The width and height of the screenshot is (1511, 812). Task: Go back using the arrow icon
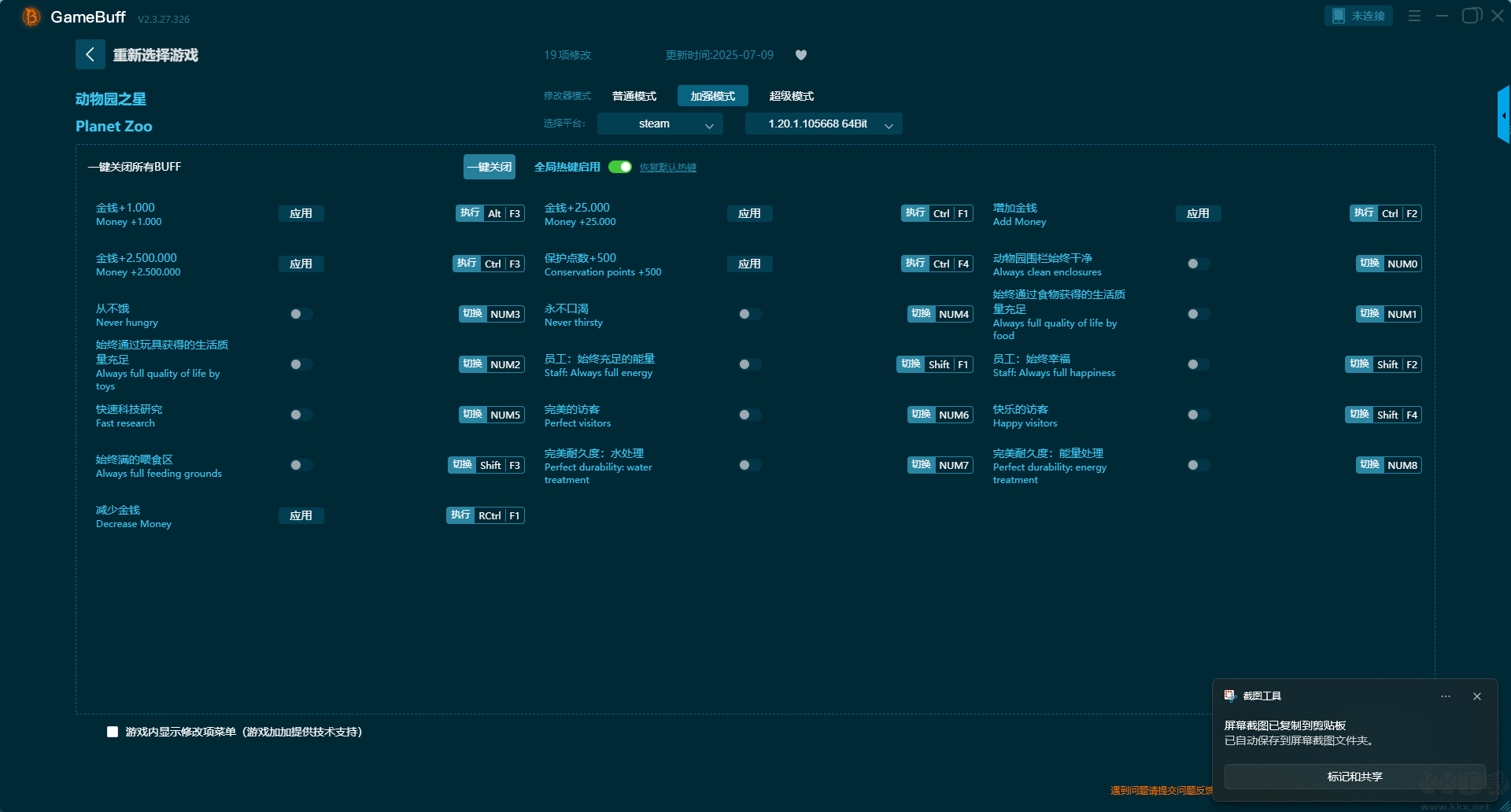[91, 54]
